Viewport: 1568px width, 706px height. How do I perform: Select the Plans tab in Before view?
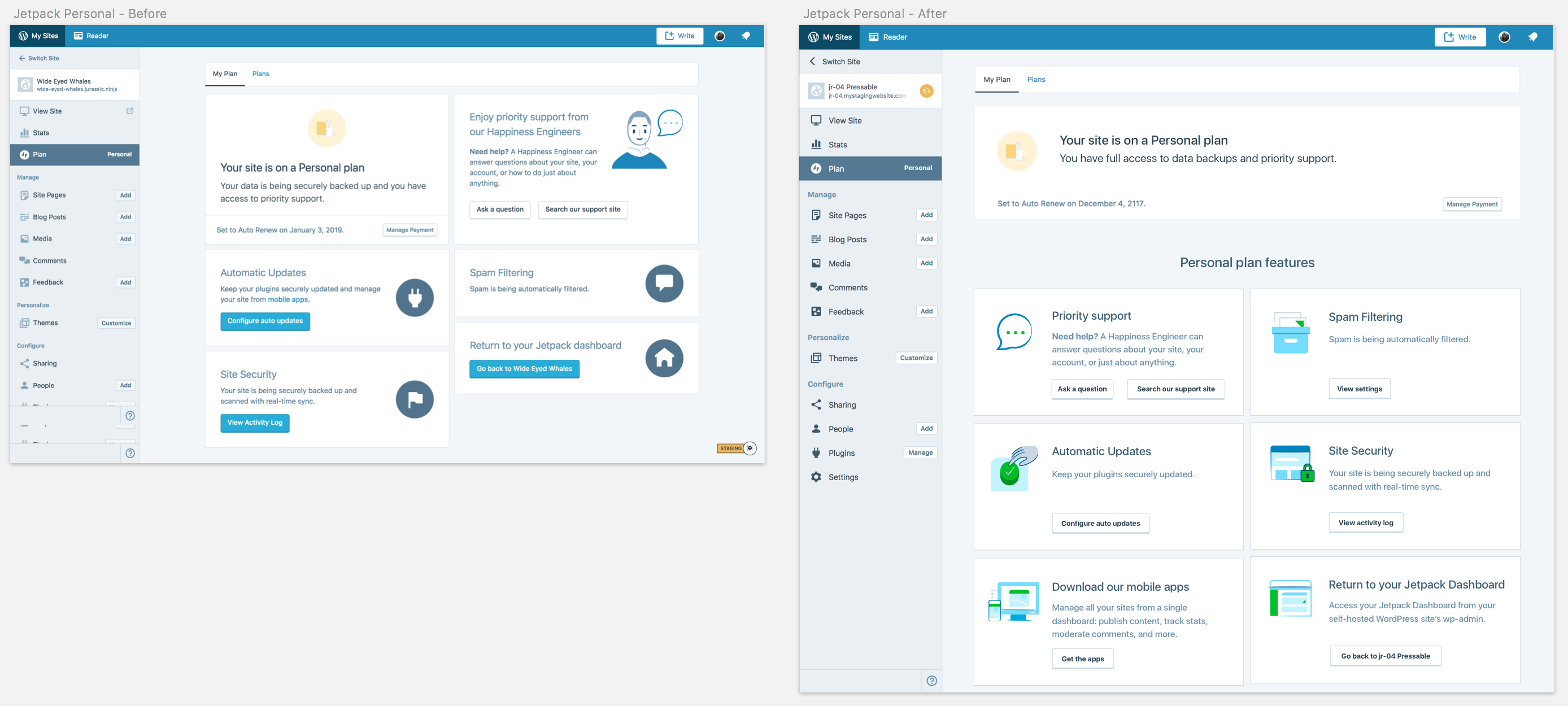pyautogui.click(x=260, y=73)
